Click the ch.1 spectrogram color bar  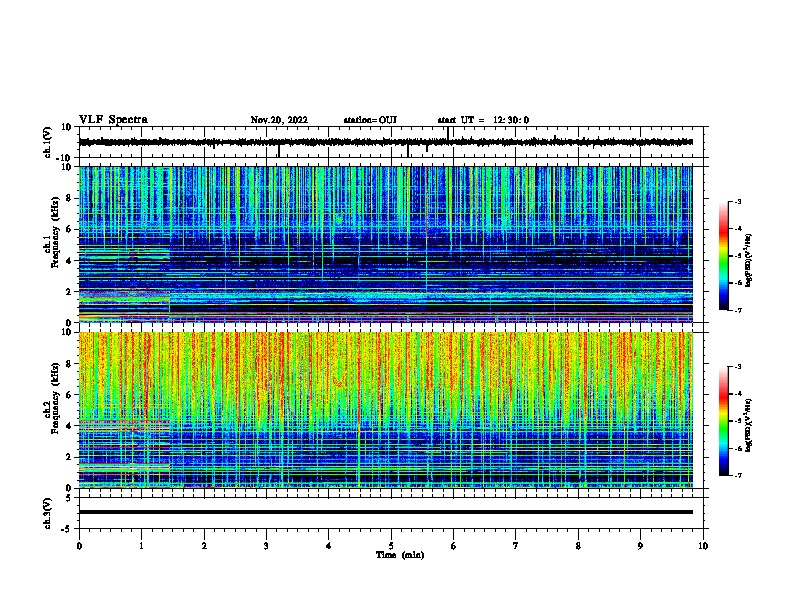(x=723, y=256)
